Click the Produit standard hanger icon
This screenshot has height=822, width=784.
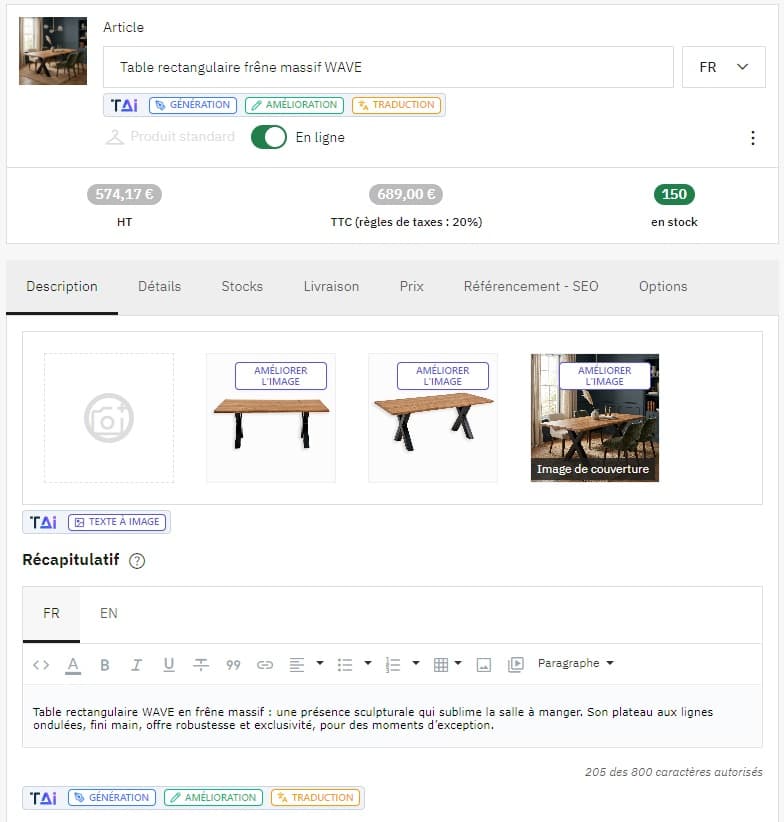(x=115, y=137)
